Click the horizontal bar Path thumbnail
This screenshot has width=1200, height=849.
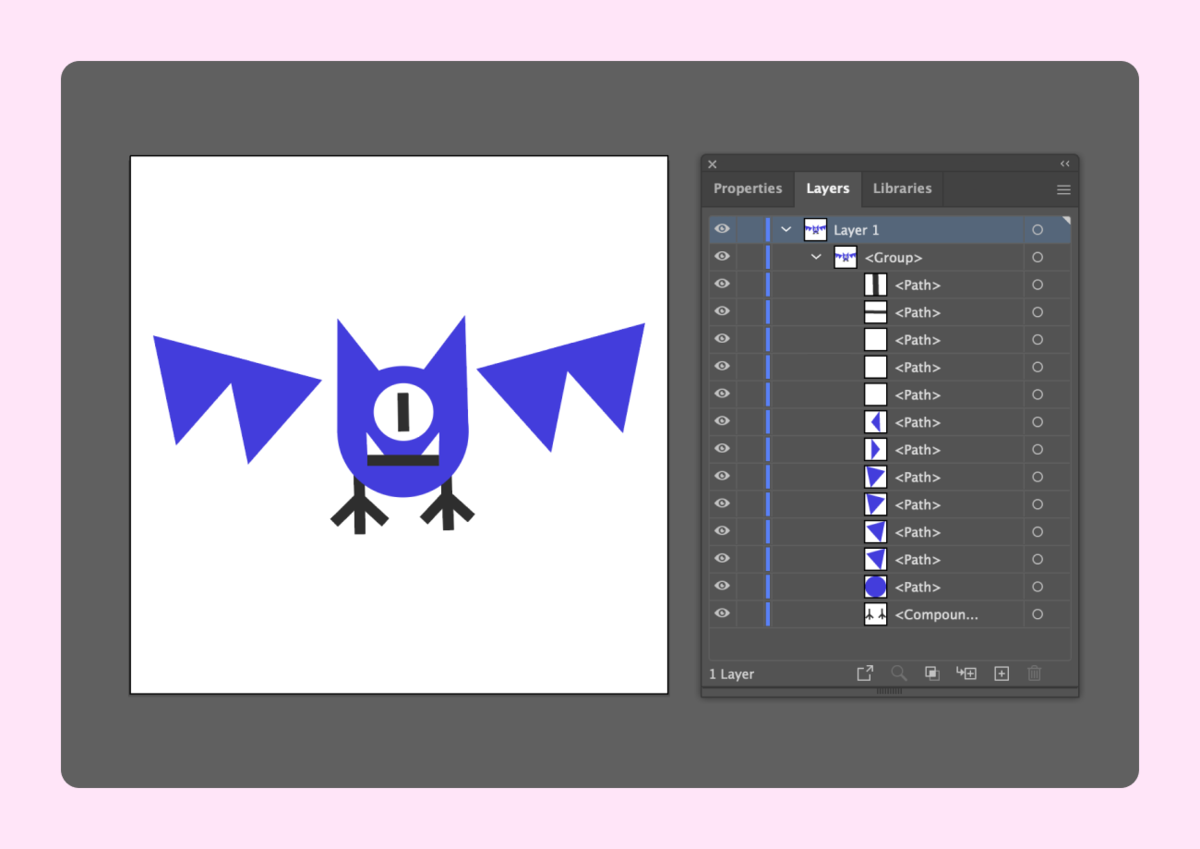click(875, 313)
